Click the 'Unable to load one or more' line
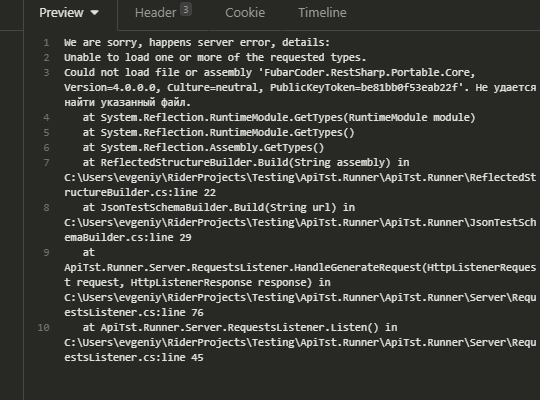540x400 pixels. tap(215, 58)
